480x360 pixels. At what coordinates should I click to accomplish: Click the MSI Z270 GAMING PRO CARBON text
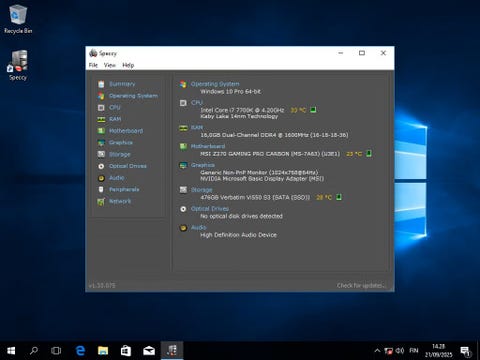(270, 154)
